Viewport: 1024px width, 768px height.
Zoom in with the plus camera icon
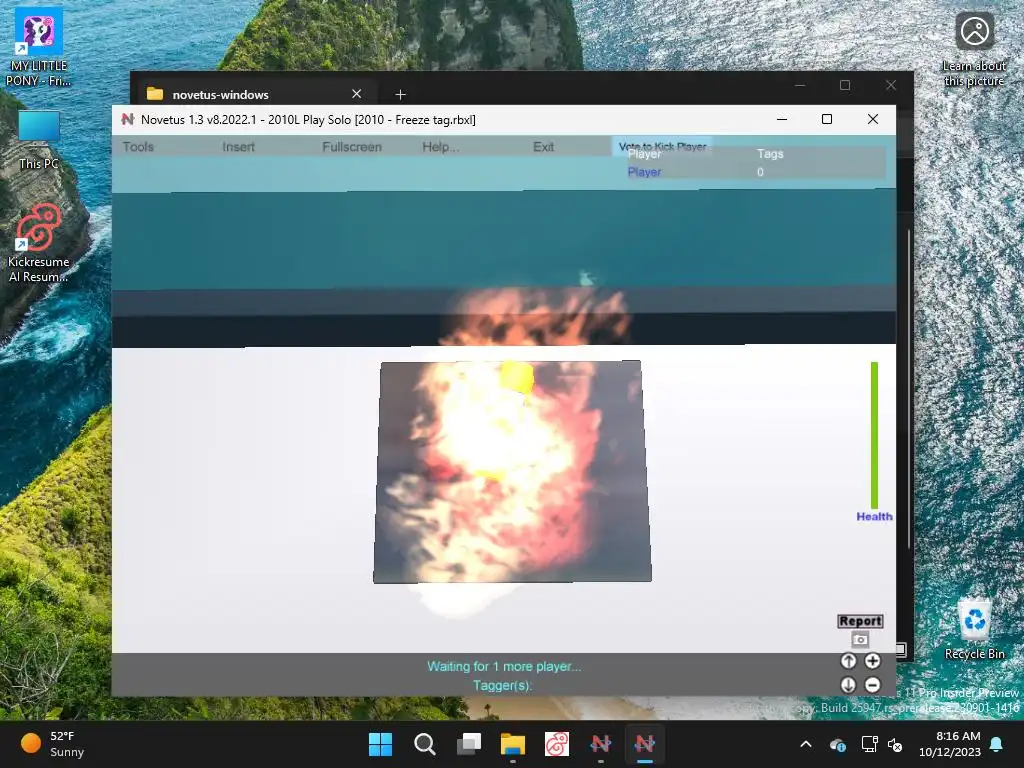[x=872, y=661]
